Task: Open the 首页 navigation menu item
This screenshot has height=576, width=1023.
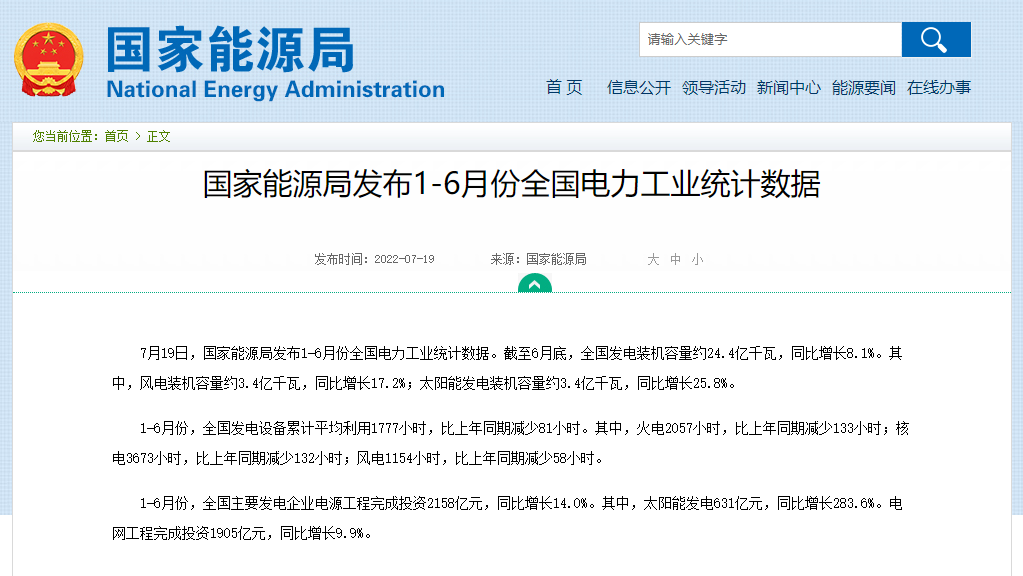Action: pyautogui.click(x=564, y=87)
